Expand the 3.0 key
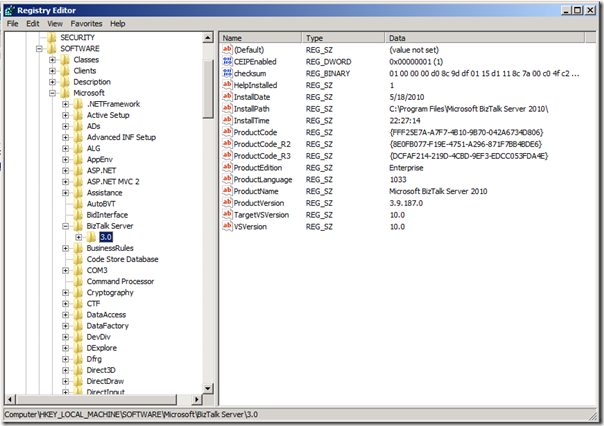Image resolution: width=604 pixels, height=426 pixels. [x=79, y=238]
